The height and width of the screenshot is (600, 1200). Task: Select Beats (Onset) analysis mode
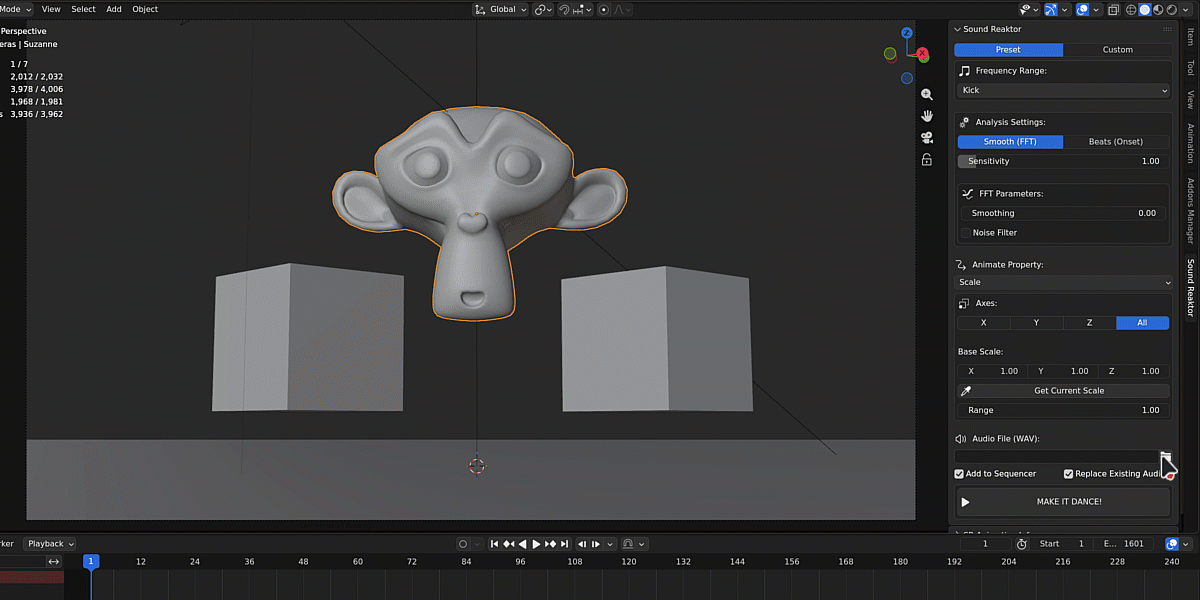(x=1116, y=142)
